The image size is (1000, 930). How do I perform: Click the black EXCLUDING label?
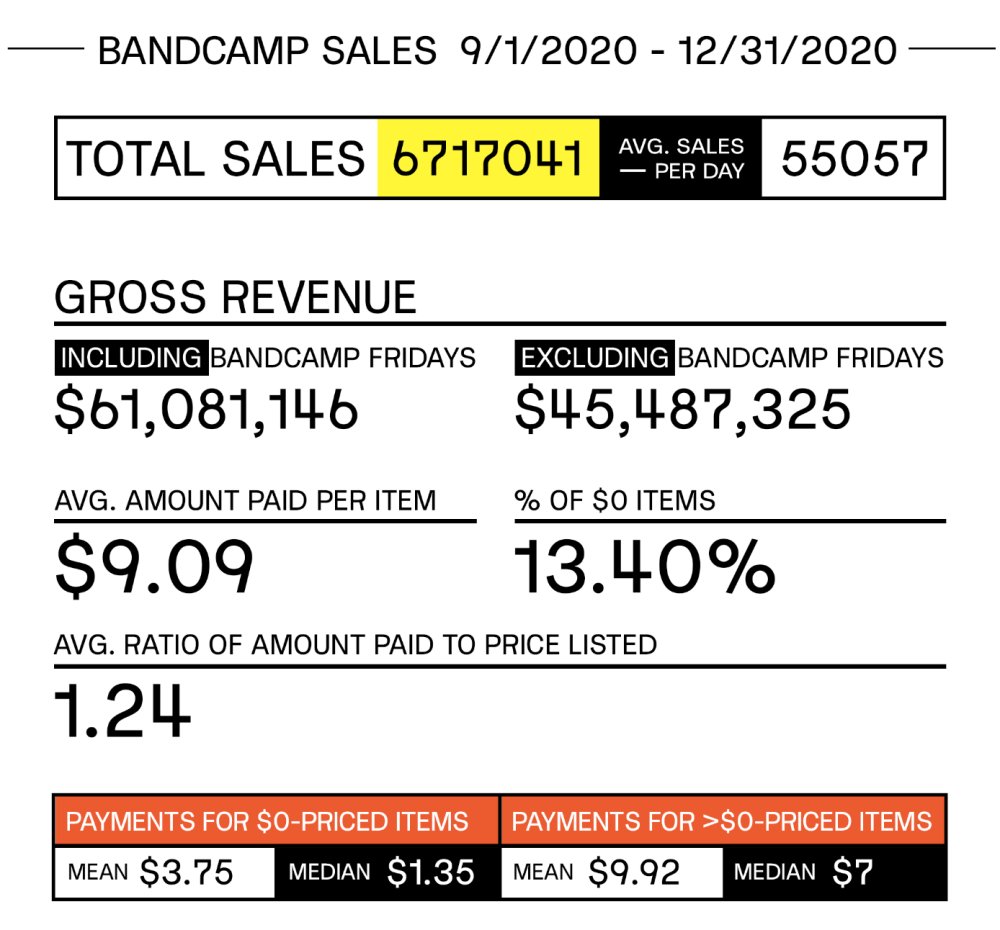click(x=595, y=357)
